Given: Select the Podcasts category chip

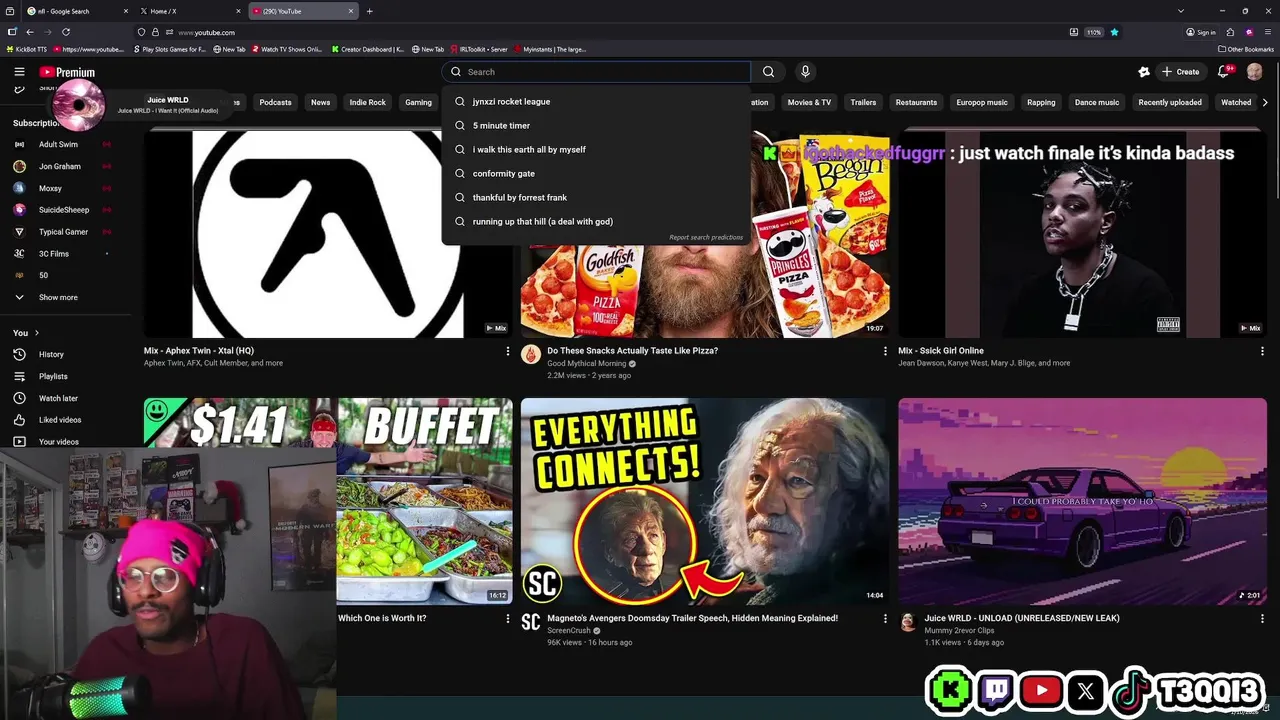Looking at the screenshot, I should pyautogui.click(x=275, y=102).
